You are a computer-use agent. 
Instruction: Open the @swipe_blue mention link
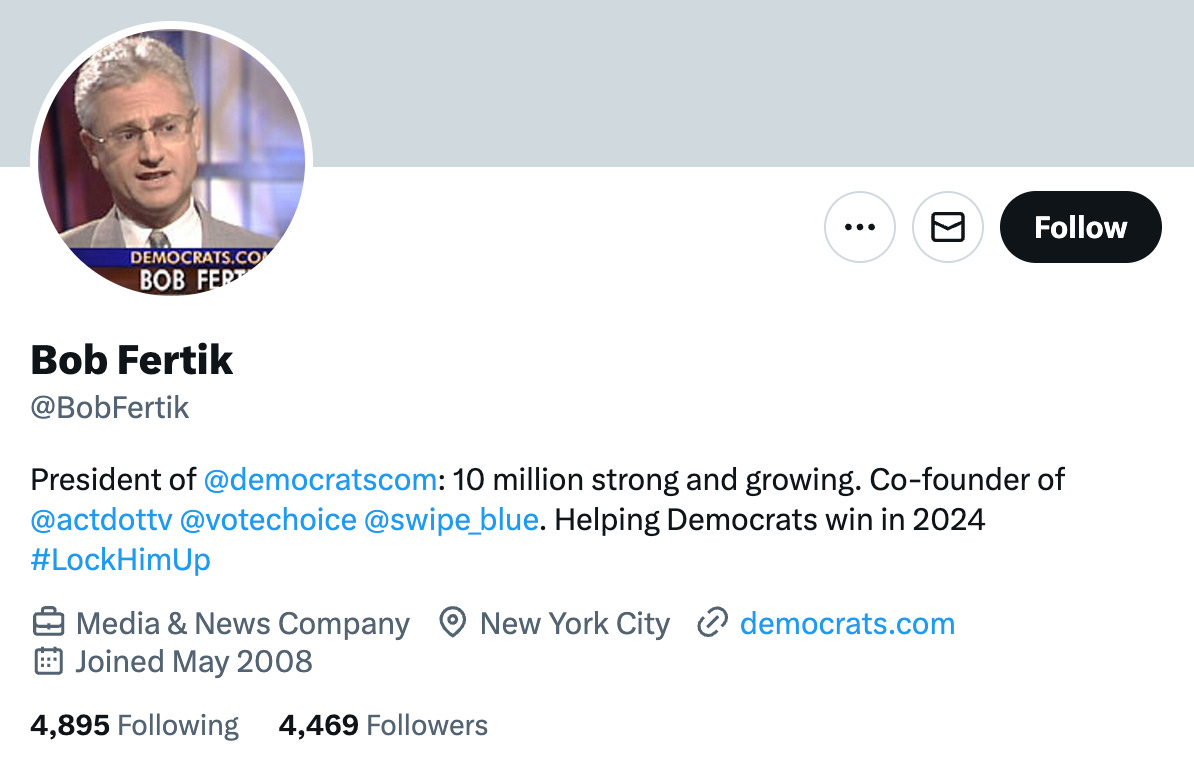451,519
